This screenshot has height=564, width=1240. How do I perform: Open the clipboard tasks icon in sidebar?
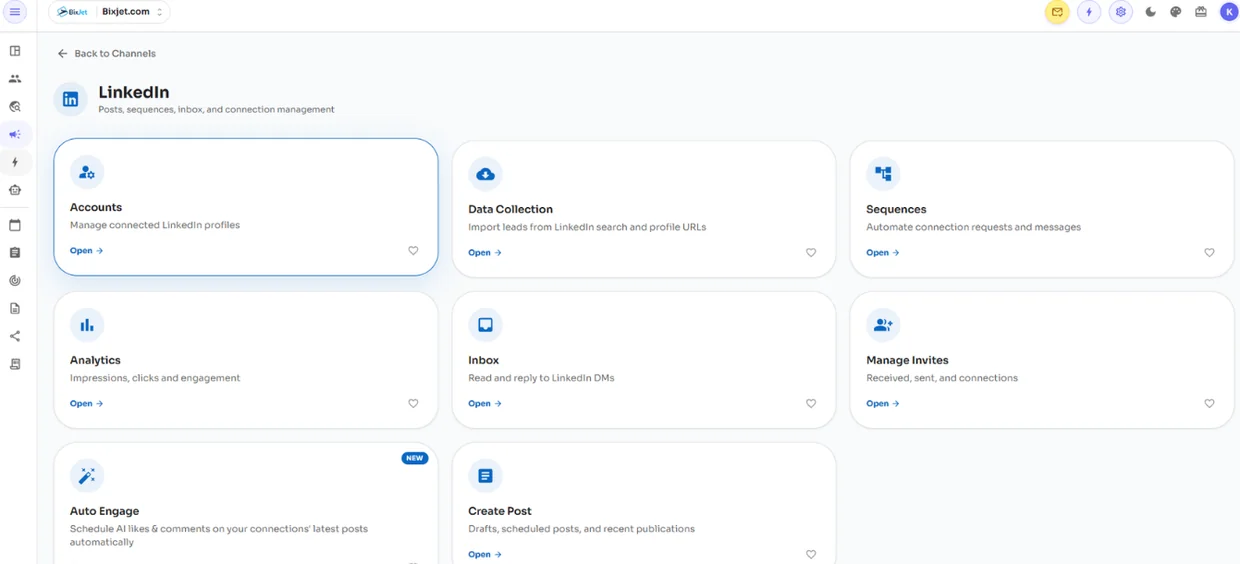[x=15, y=253]
